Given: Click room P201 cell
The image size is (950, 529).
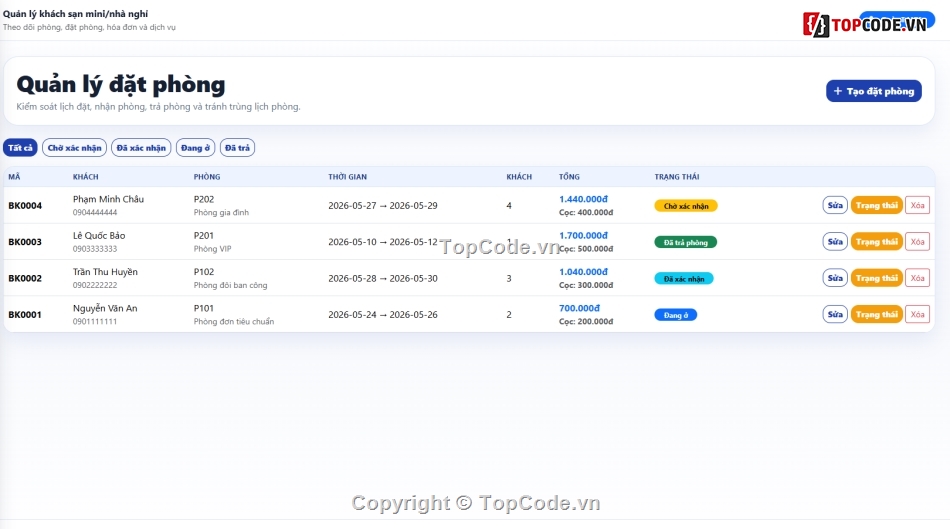Looking at the screenshot, I should [204, 235].
